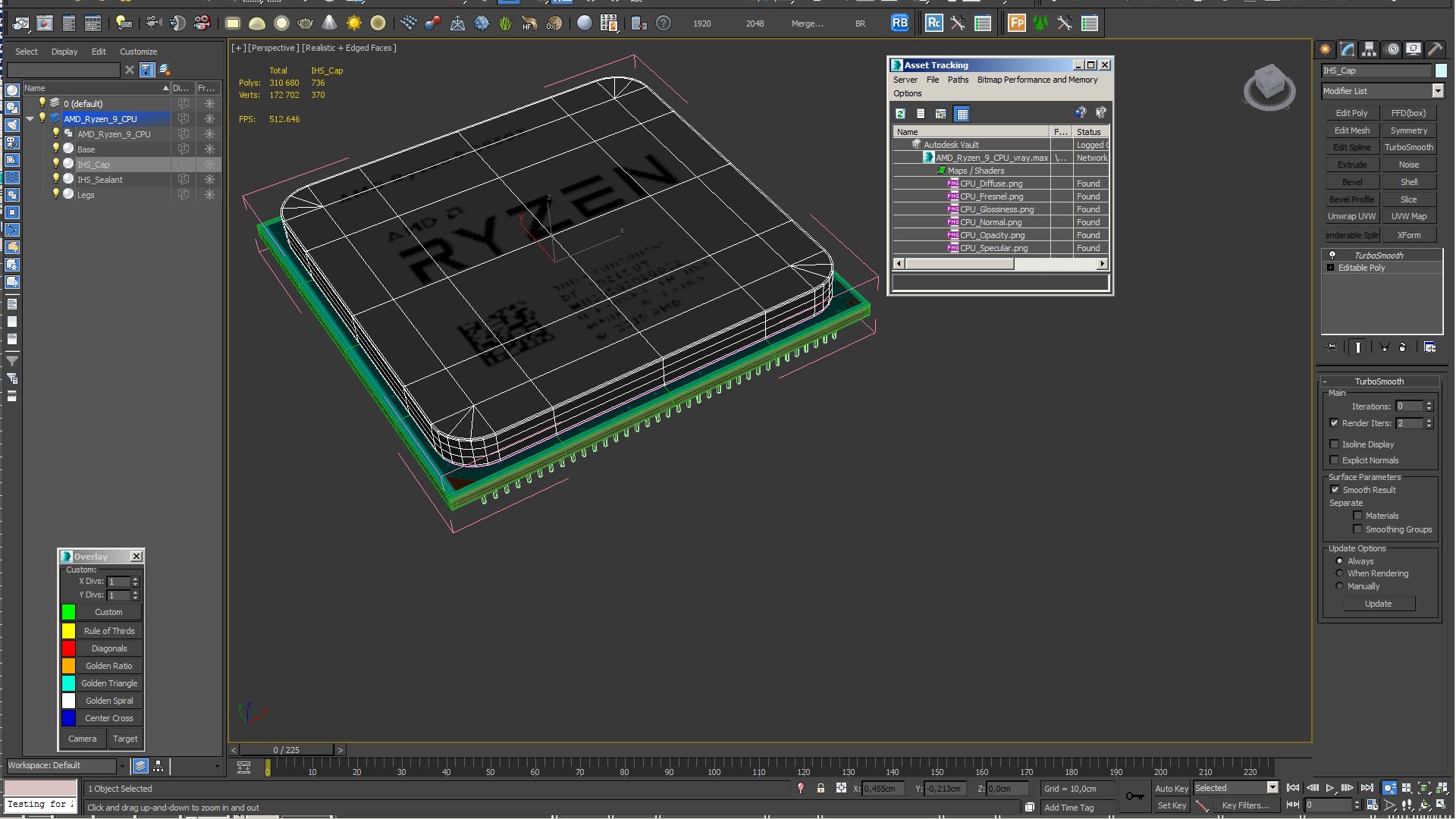The image size is (1456, 819).
Task: Open the Display command panel tab
Action: pyautogui.click(x=1414, y=49)
